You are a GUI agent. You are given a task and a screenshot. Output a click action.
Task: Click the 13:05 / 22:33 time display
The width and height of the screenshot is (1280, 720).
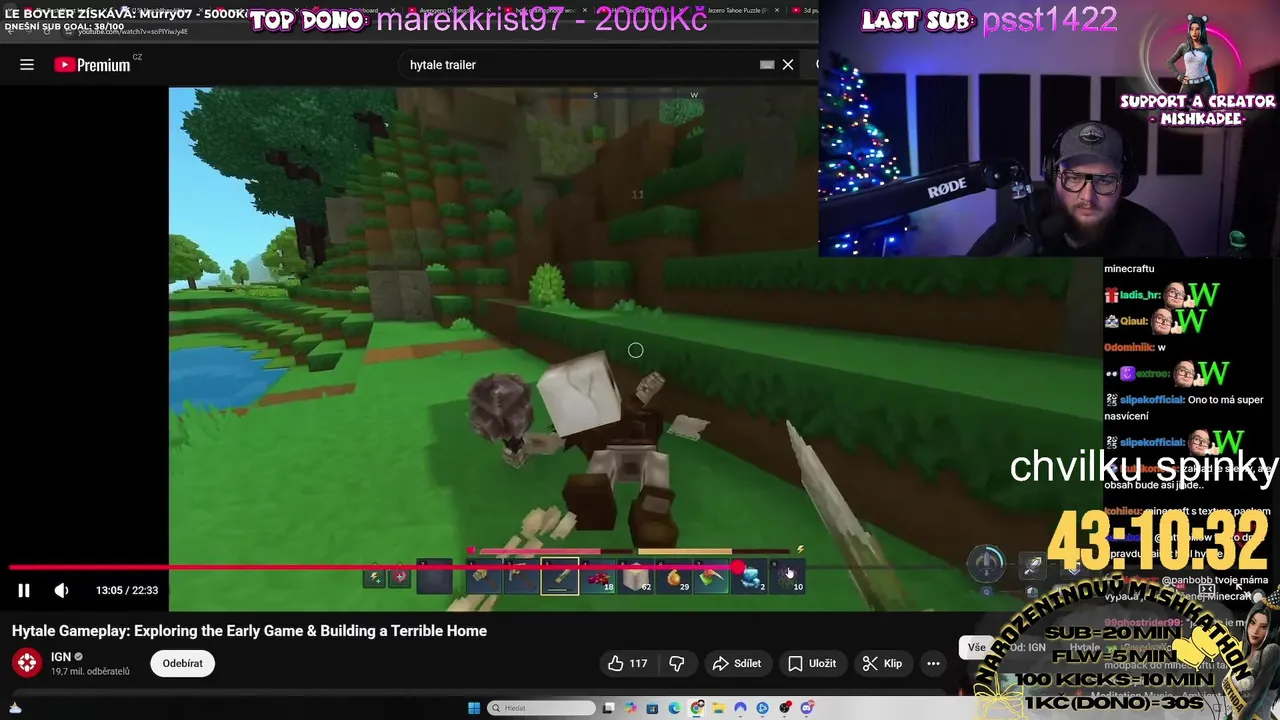pos(127,590)
